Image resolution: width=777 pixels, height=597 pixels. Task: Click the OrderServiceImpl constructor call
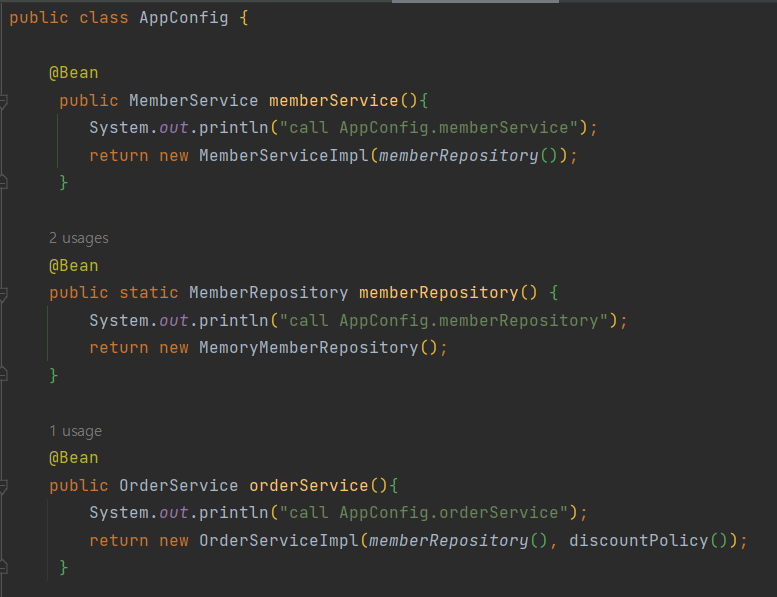click(x=278, y=541)
